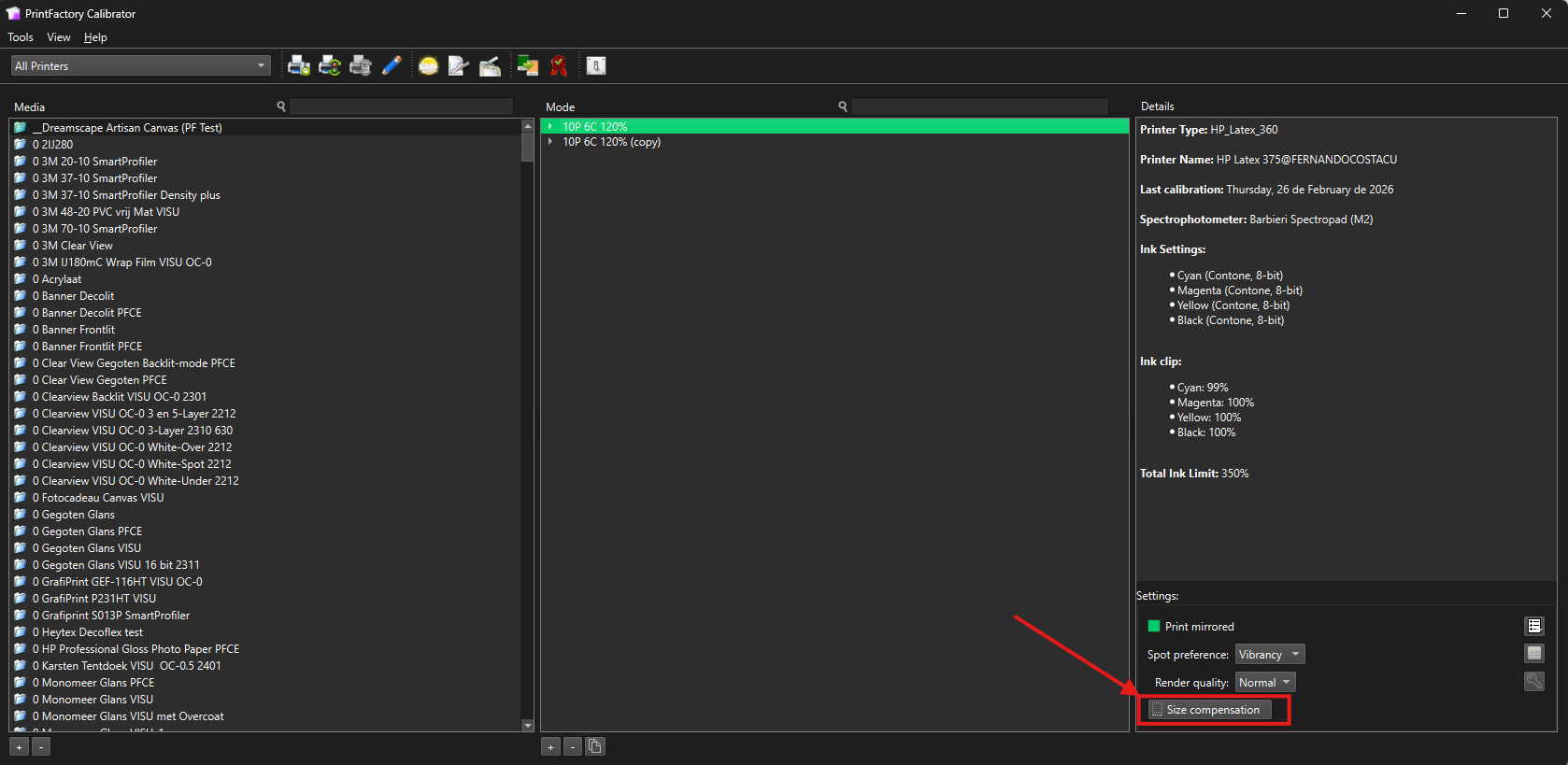Click the Mode search magnifier icon
1568x765 pixels.
point(843,106)
